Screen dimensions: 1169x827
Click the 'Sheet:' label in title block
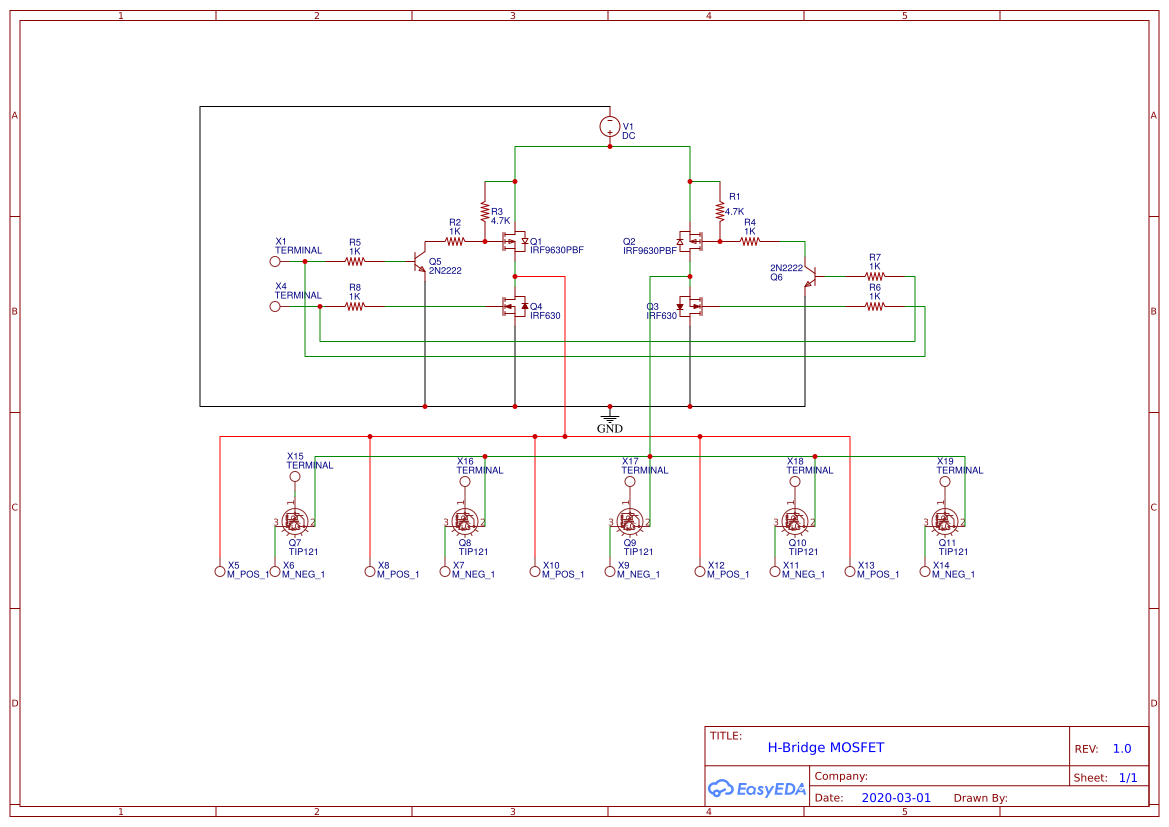1091,778
